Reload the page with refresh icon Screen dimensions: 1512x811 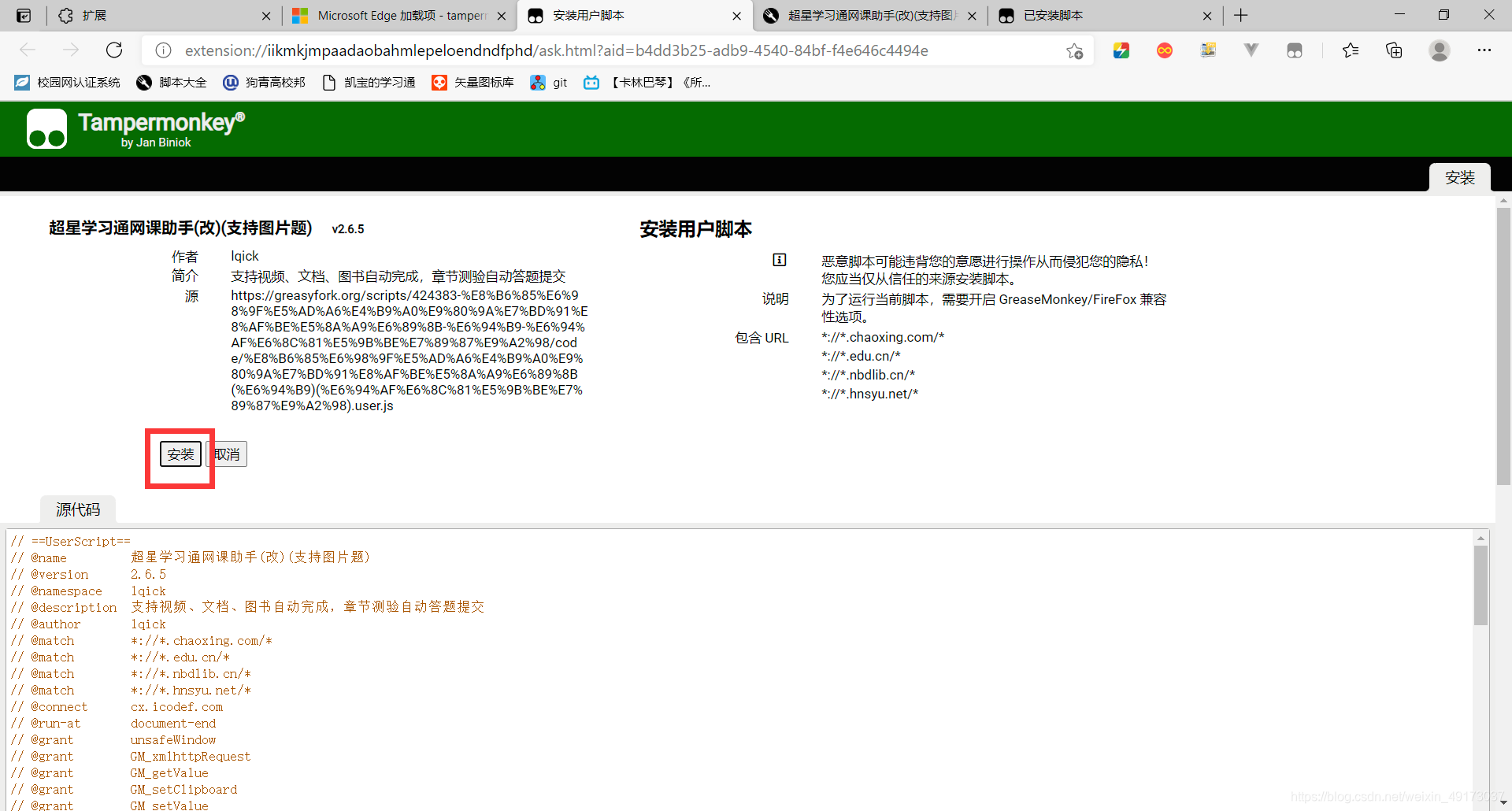coord(114,50)
